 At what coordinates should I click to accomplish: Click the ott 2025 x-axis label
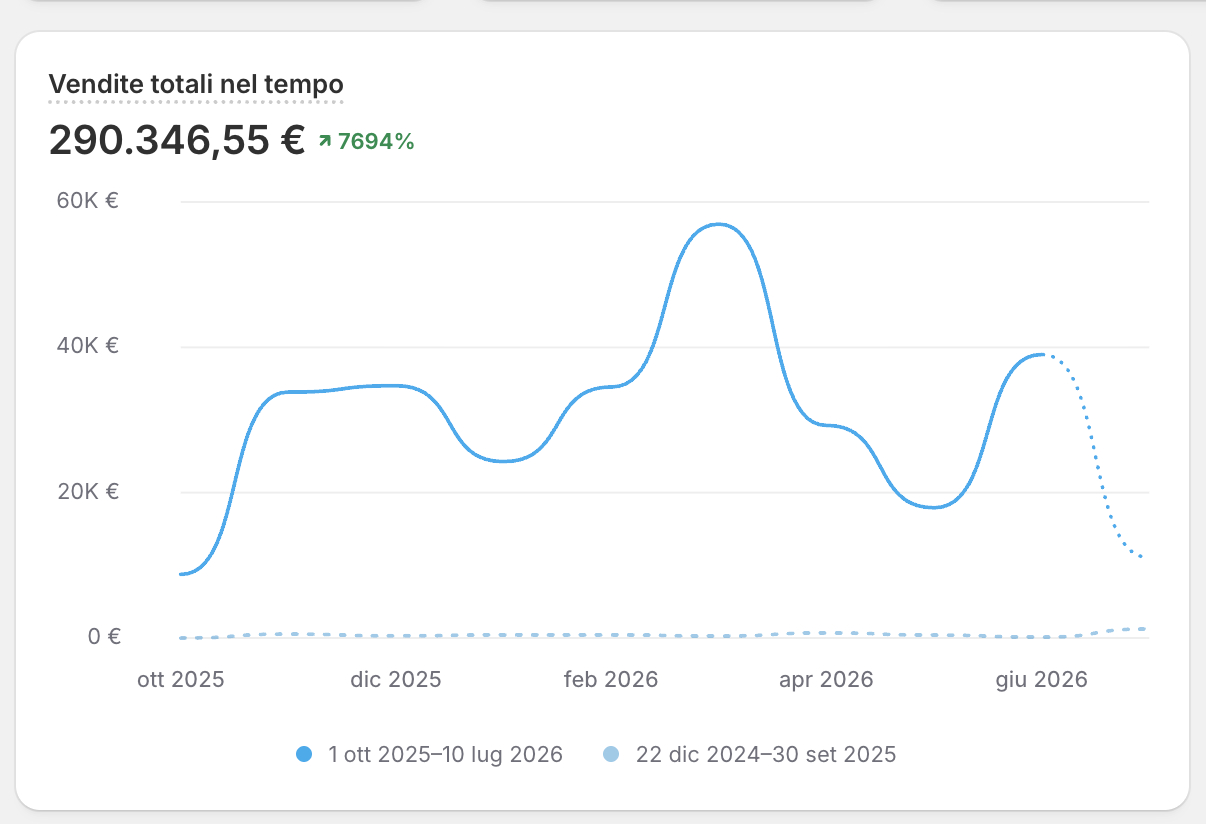tap(181, 680)
